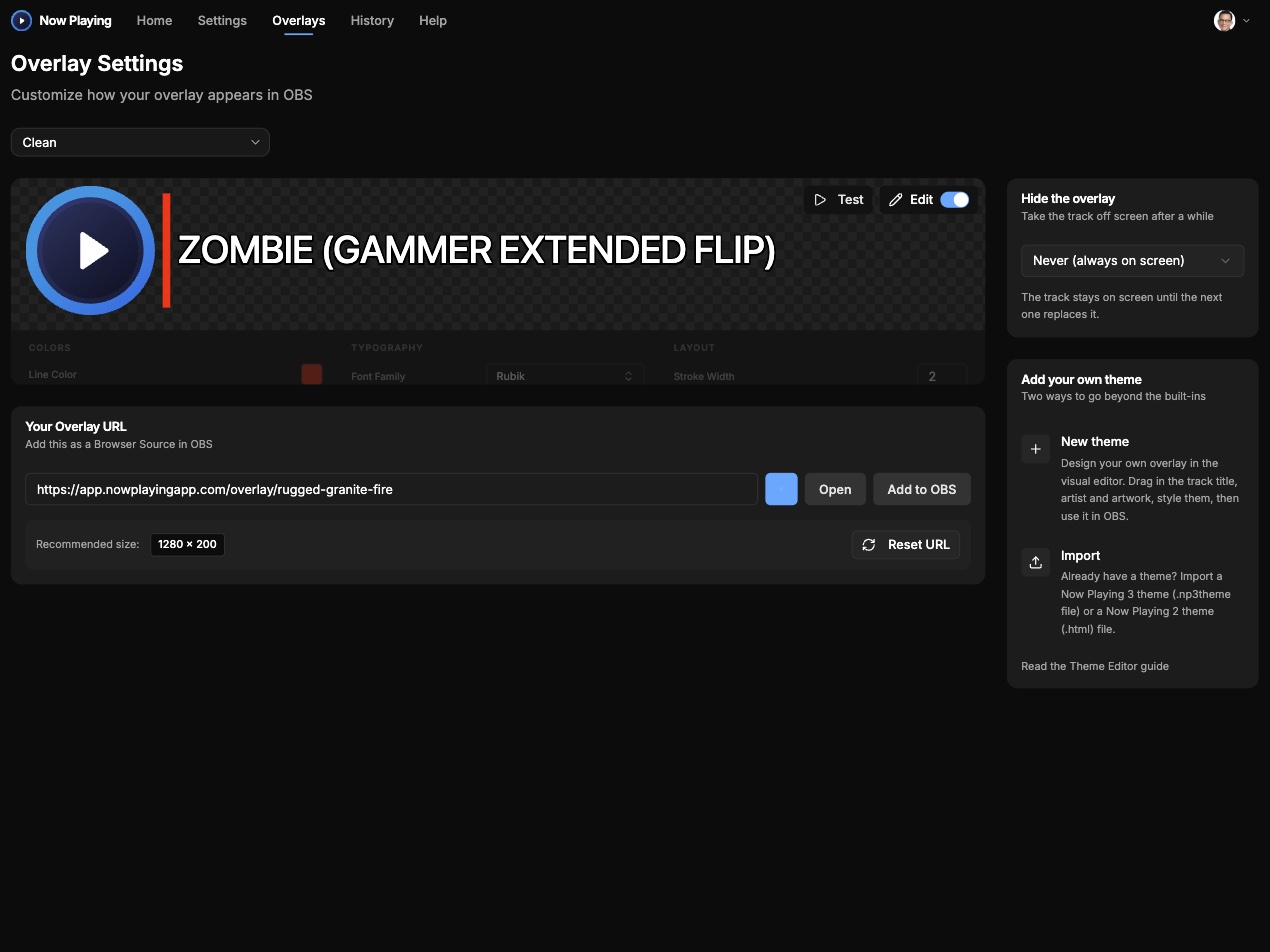Viewport: 1270px width, 952px height.
Task: Select the New theme option
Action: 1132,479
